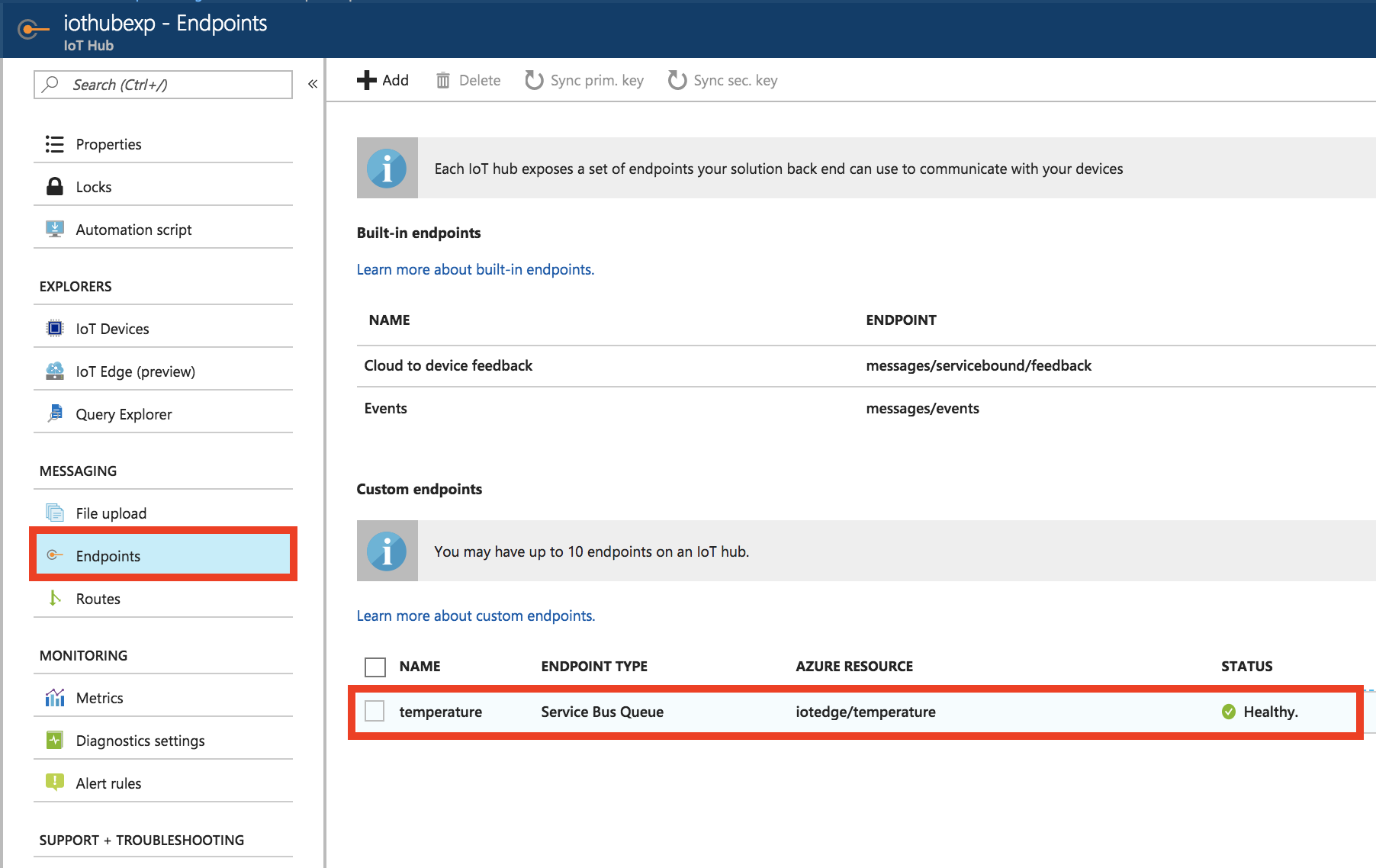The width and height of the screenshot is (1376, 868).
Task: Open Diagnostics settings
Action: tap(163, 741)
